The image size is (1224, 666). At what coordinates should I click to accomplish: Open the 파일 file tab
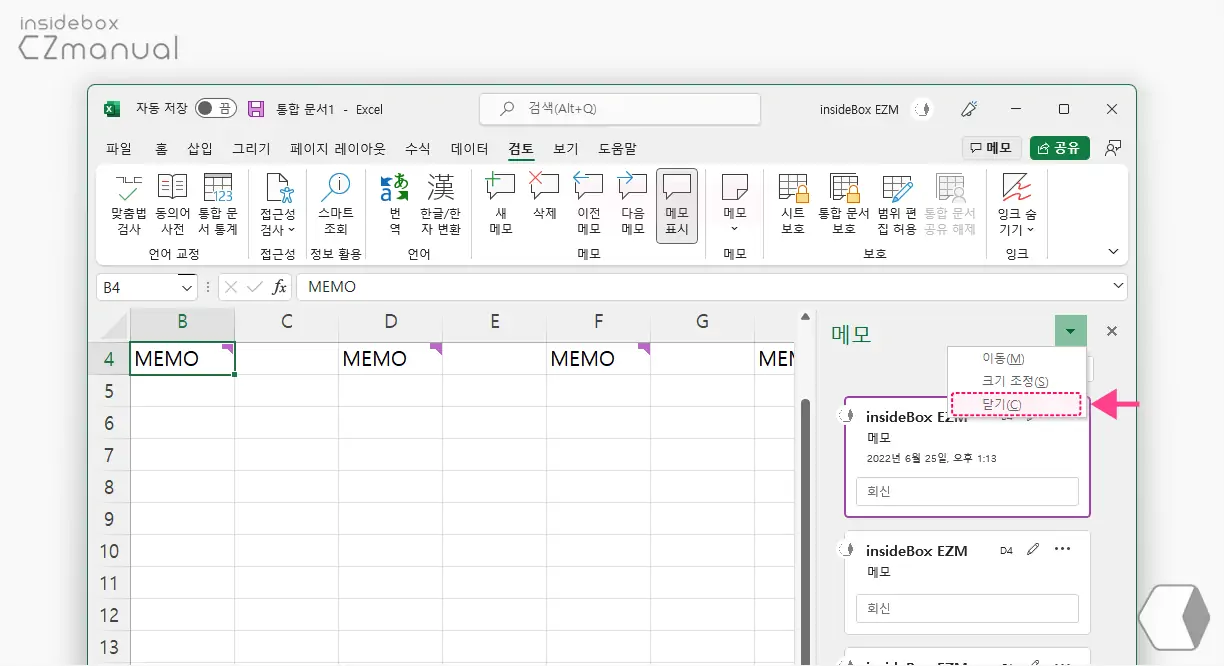[119, 148]
